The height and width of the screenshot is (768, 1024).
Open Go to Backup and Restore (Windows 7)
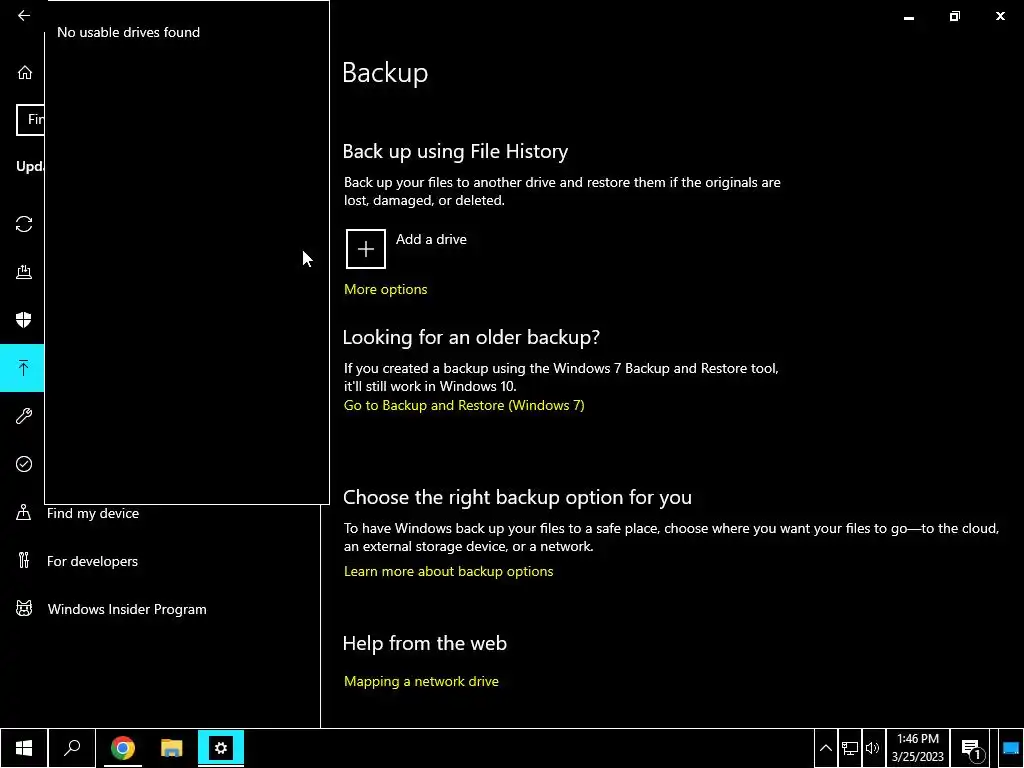click(x=464, y=405)
